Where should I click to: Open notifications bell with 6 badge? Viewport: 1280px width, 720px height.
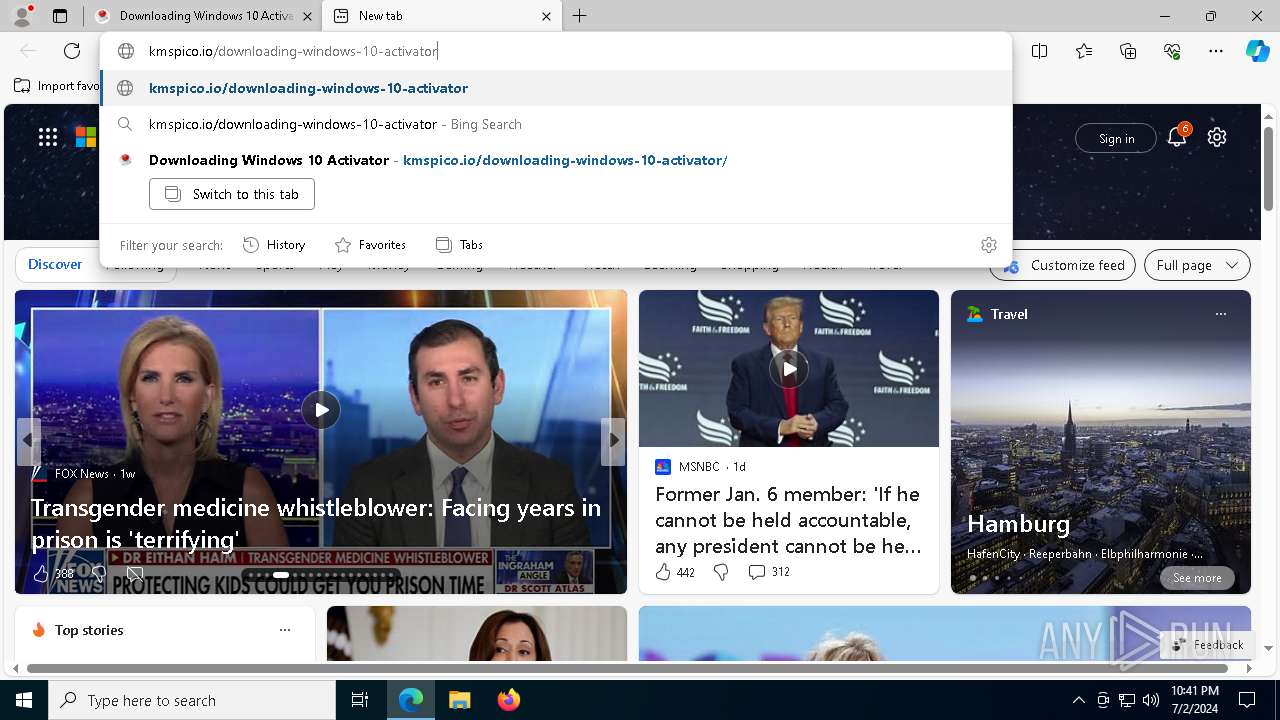[x=1177, y=137]
